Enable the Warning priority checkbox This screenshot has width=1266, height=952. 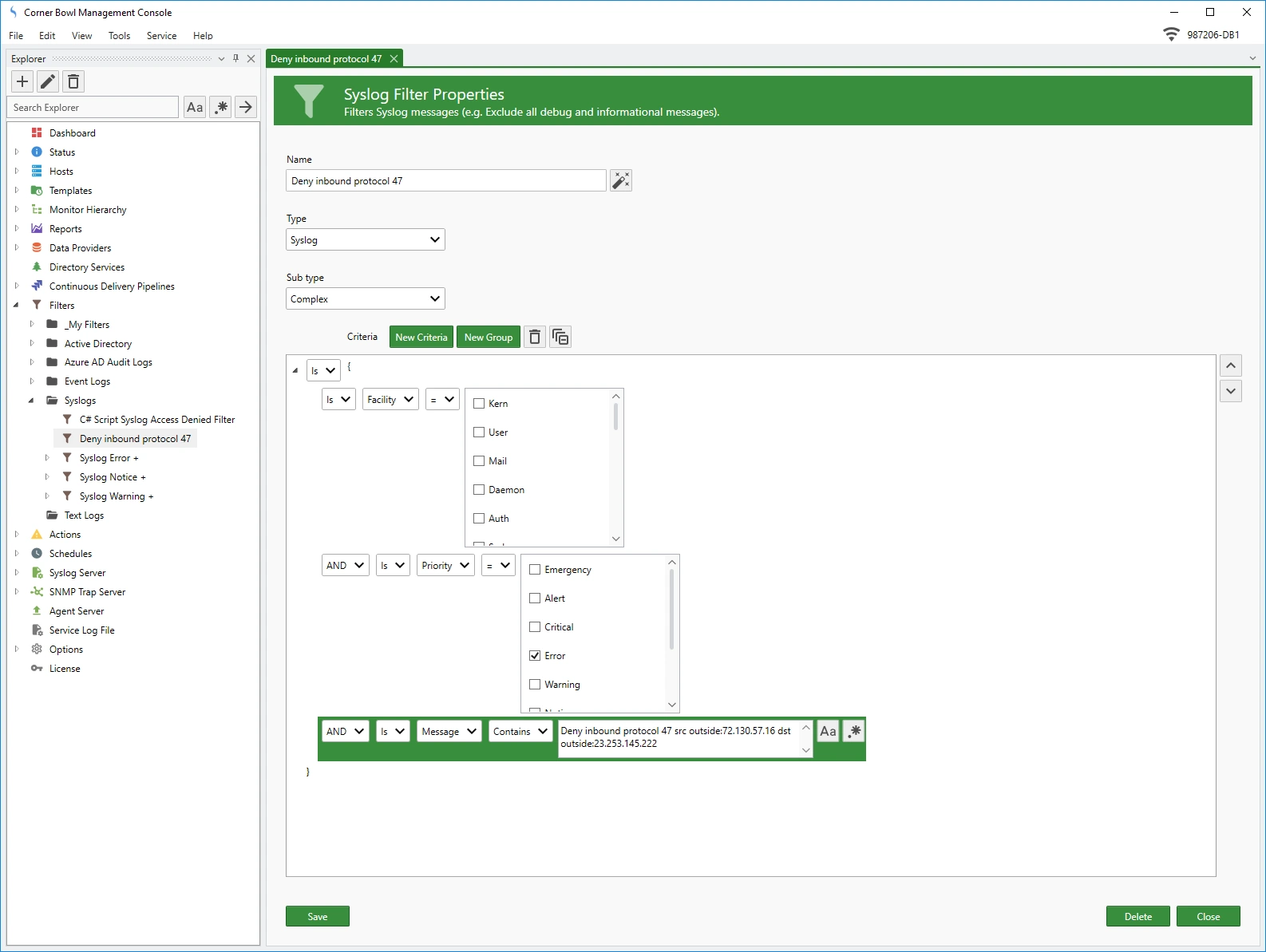pyautogui.click(x=535, y=685)
